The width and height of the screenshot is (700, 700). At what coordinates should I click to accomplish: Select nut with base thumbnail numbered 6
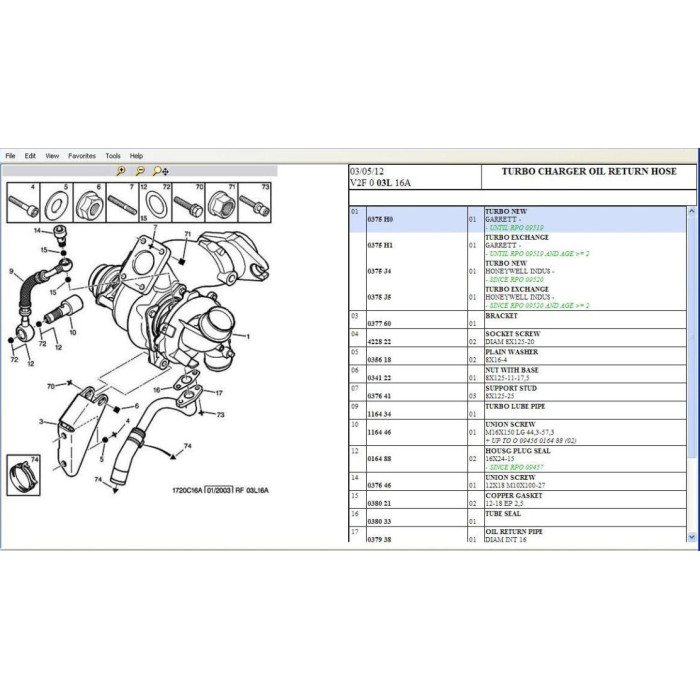point(90,202)
